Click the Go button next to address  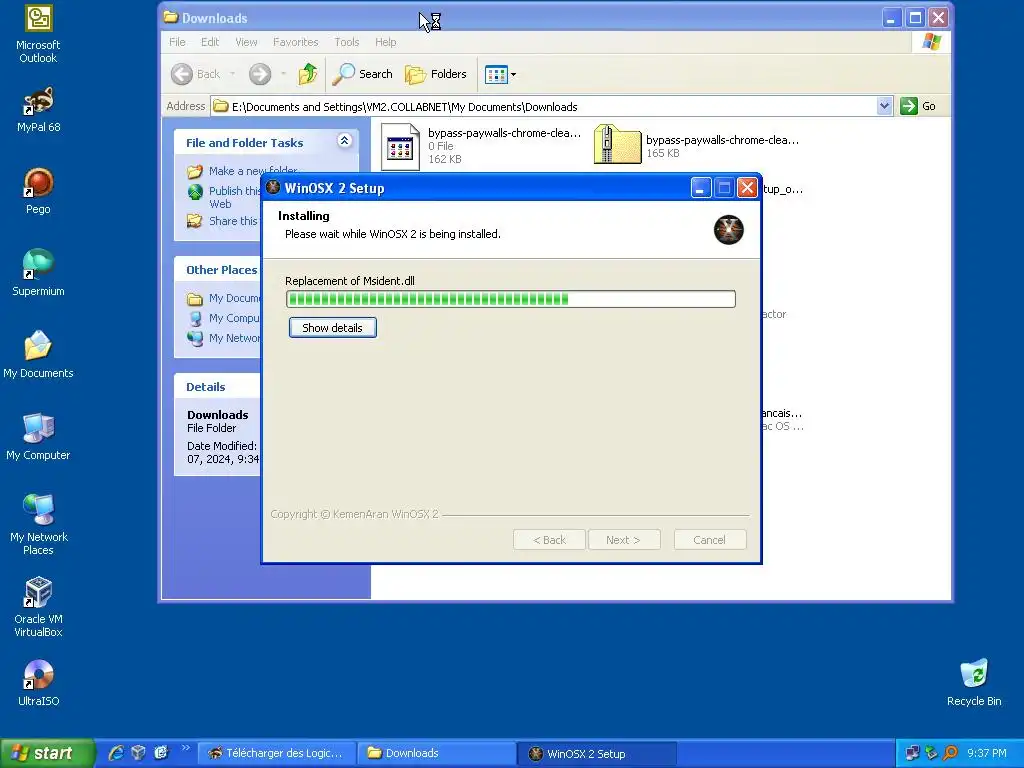pos(918,106)
